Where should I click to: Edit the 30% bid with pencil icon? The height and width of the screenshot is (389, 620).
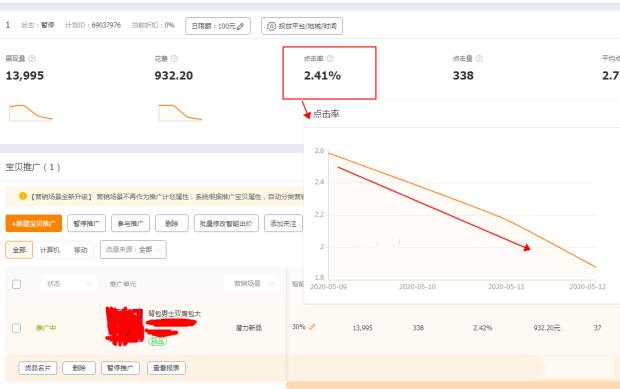pyautogui.click(x=312, y=327)
